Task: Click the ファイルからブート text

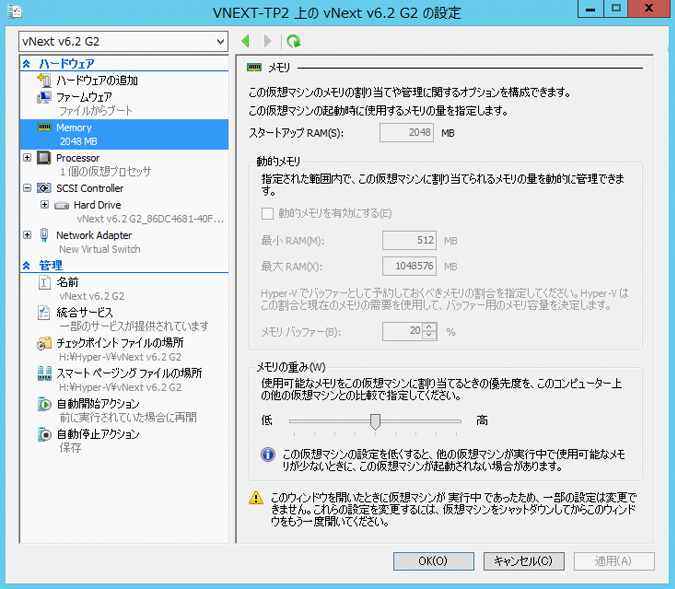Action: [x=96, y=111]
